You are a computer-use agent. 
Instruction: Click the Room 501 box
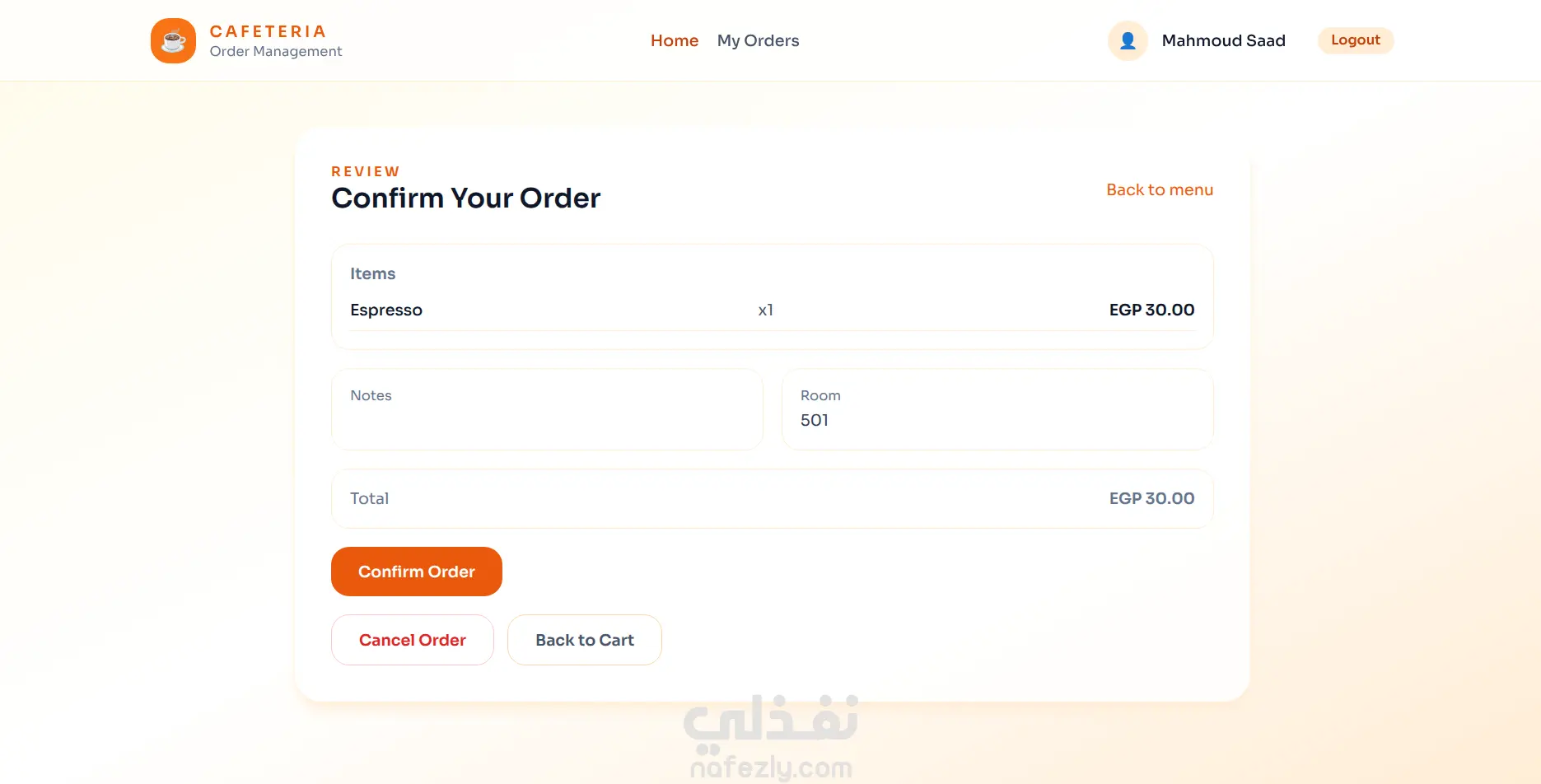point(997,409)
